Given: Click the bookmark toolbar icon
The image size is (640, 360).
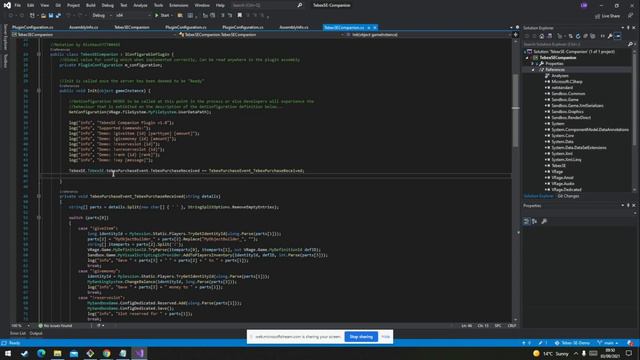Looking at the screenshot, I should click(240, 16).
